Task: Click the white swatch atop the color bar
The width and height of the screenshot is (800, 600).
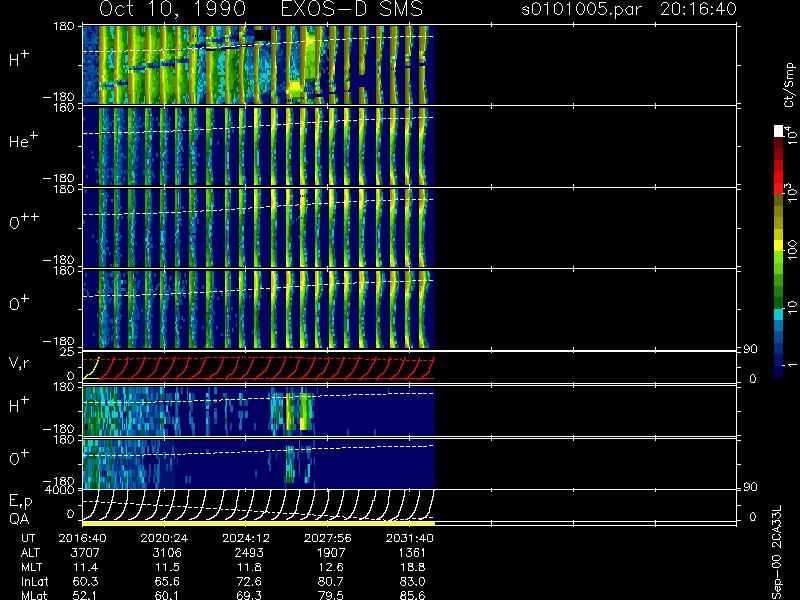Action: click(779, 131)
